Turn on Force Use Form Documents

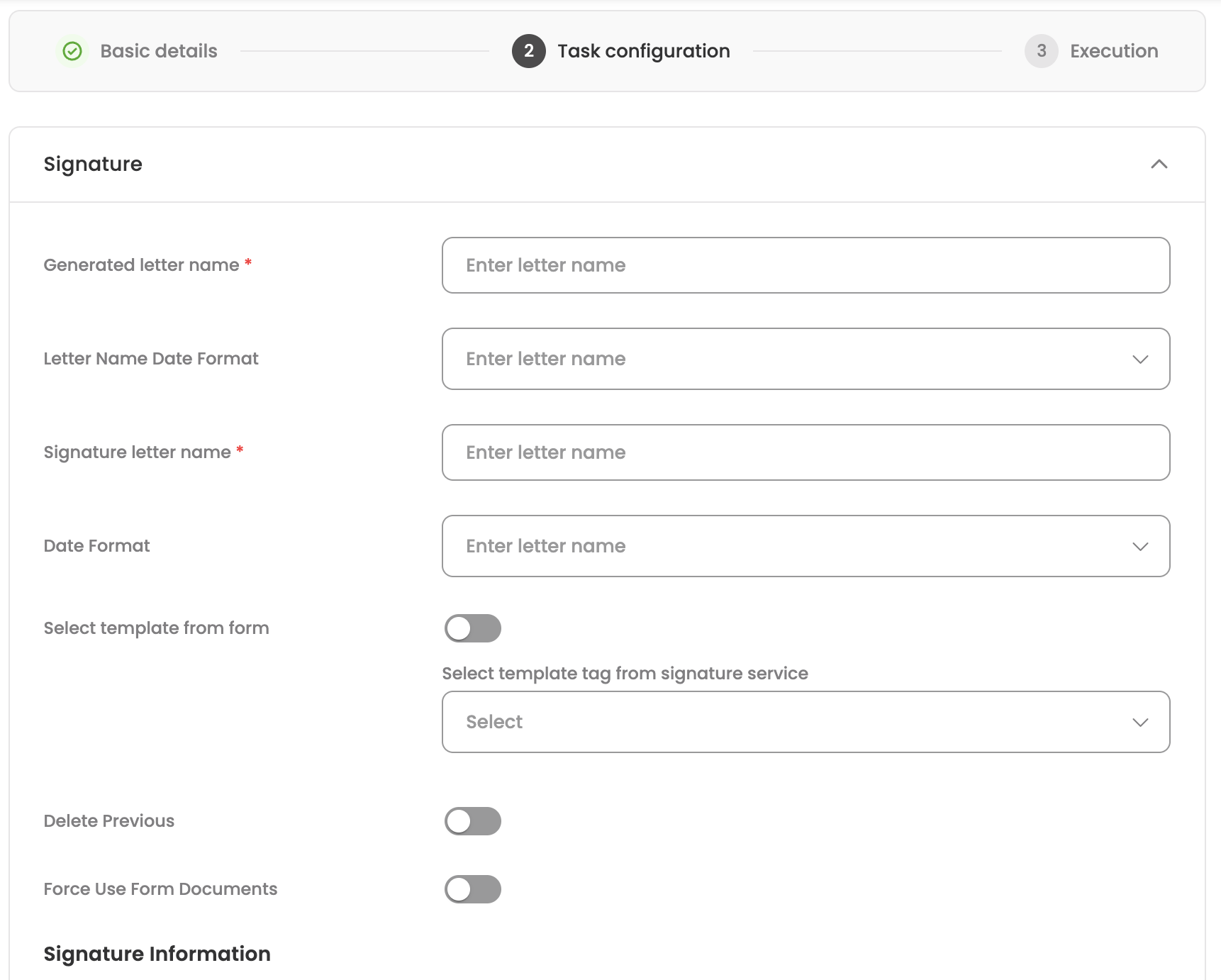pyautogui.click(x=472, y=889)
